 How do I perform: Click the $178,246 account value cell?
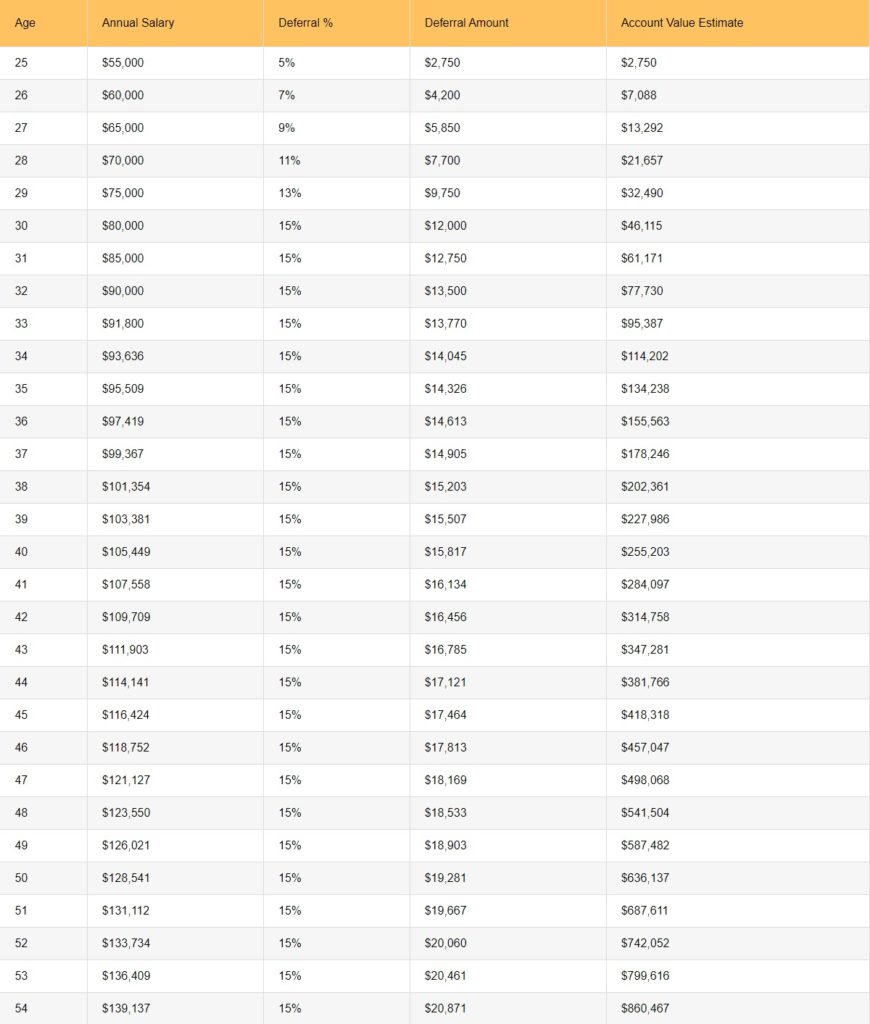pyautogui.click(x=645, y=454)
